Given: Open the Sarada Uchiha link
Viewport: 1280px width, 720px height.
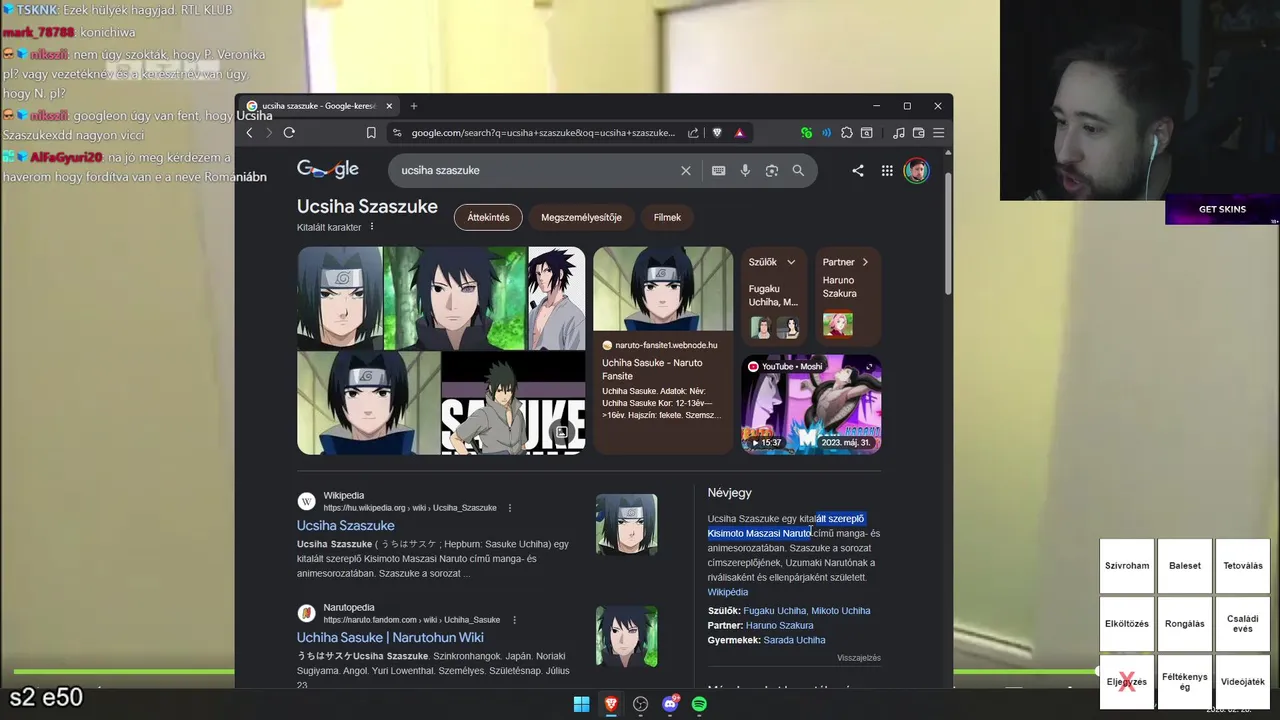Looking at the screenshot, I should pyautogui.click(x=794, y=640).
